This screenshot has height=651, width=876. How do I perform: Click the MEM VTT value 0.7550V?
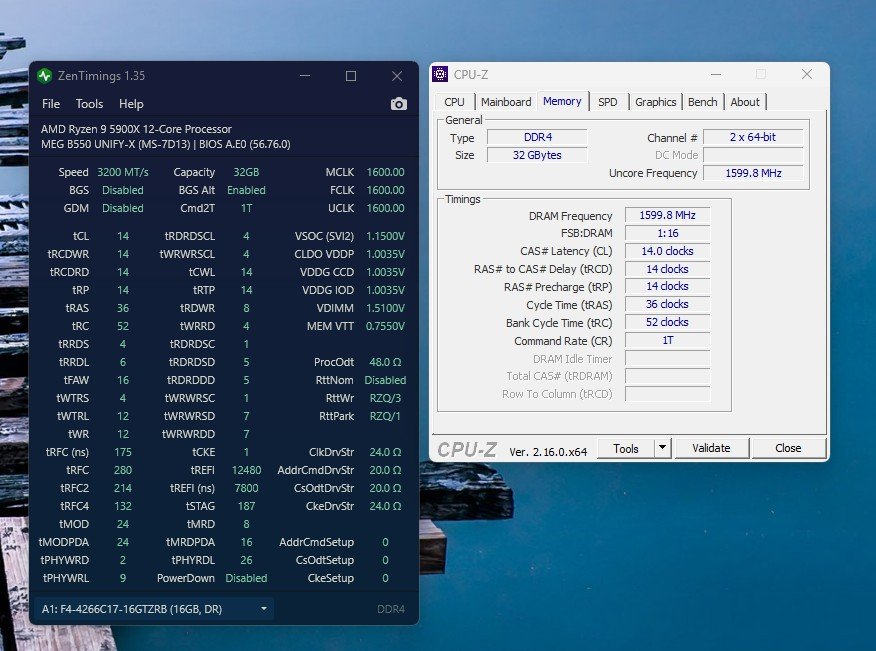coord(385,326)
